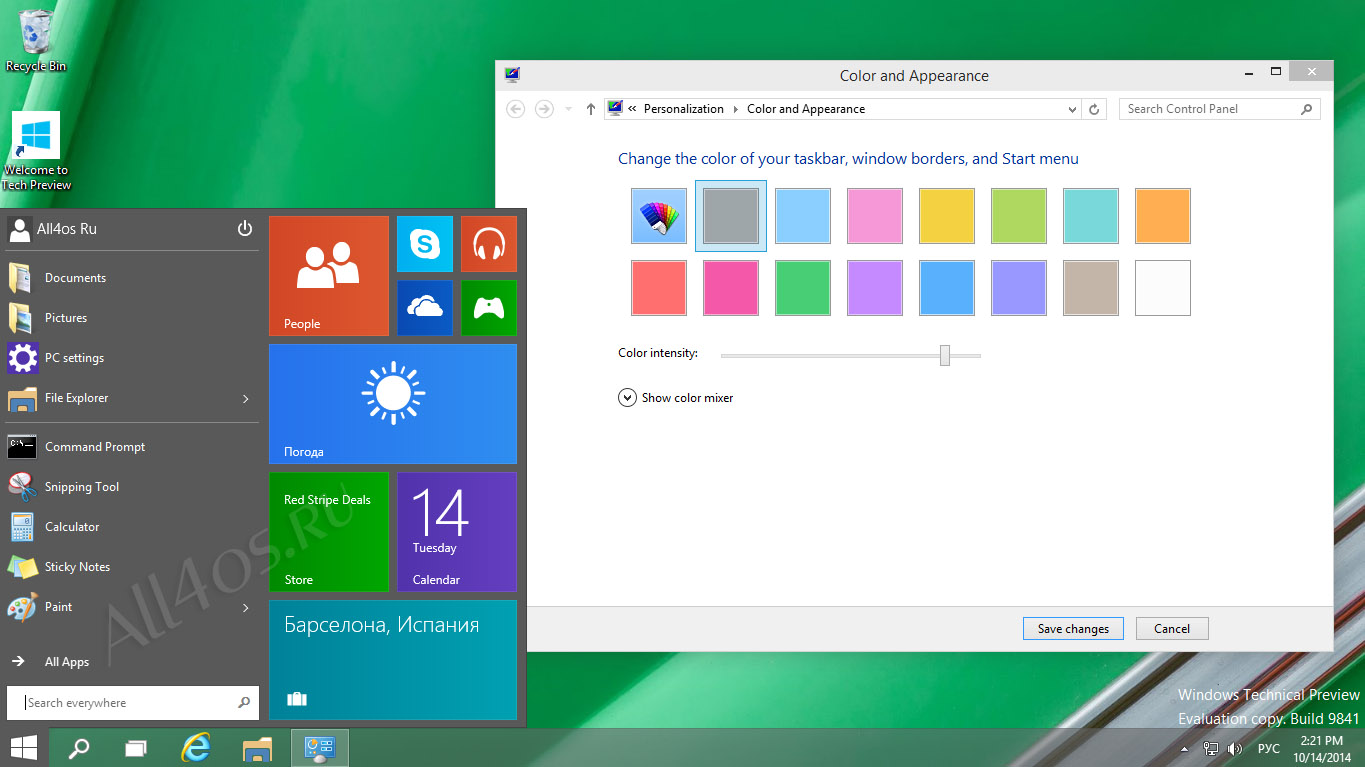Launch Paint from Start menu

[x=118, y=607]
